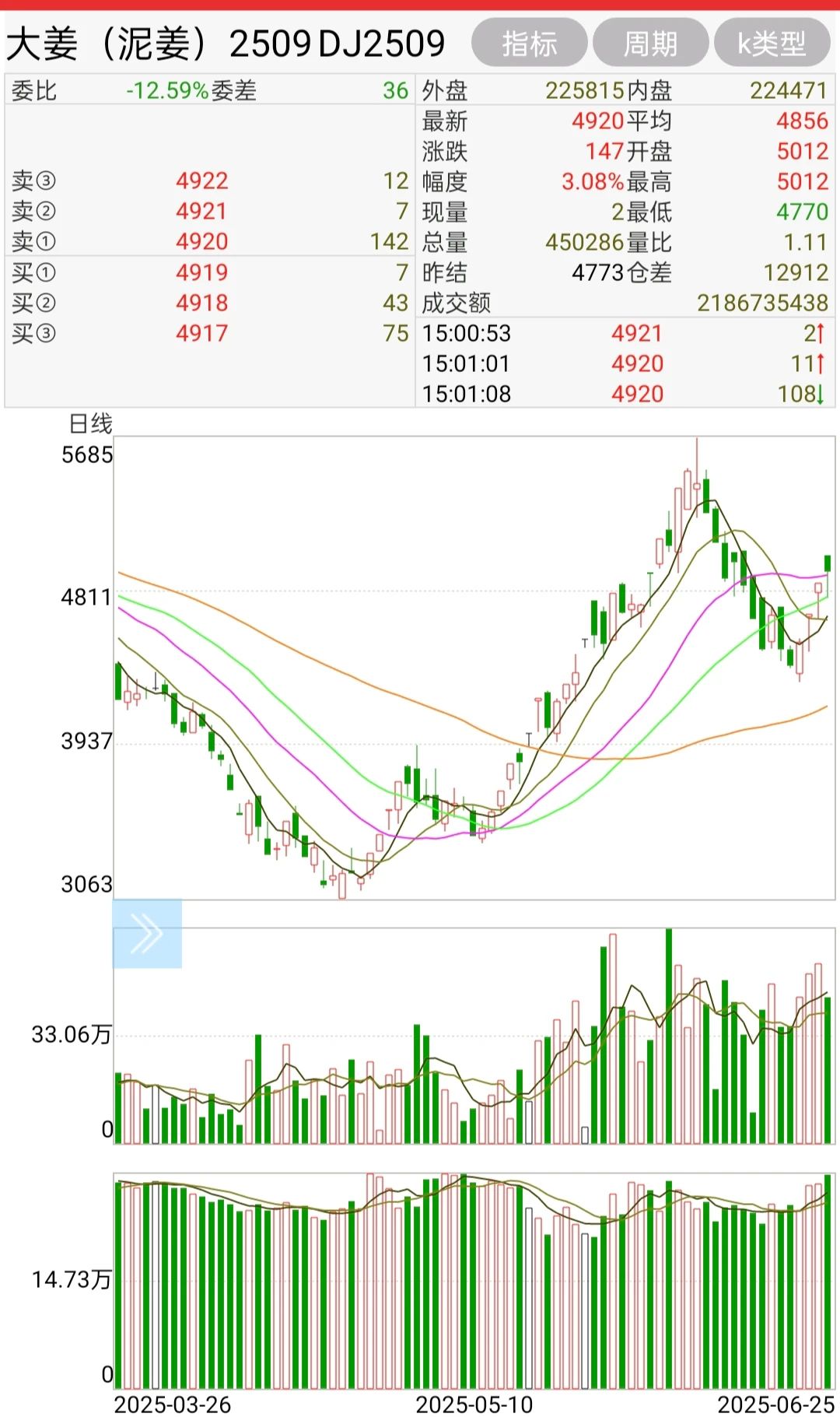Tap the 日线 daily chart label
The height and width of the screenshot is (1417, 840).
[x=90, y=424]
